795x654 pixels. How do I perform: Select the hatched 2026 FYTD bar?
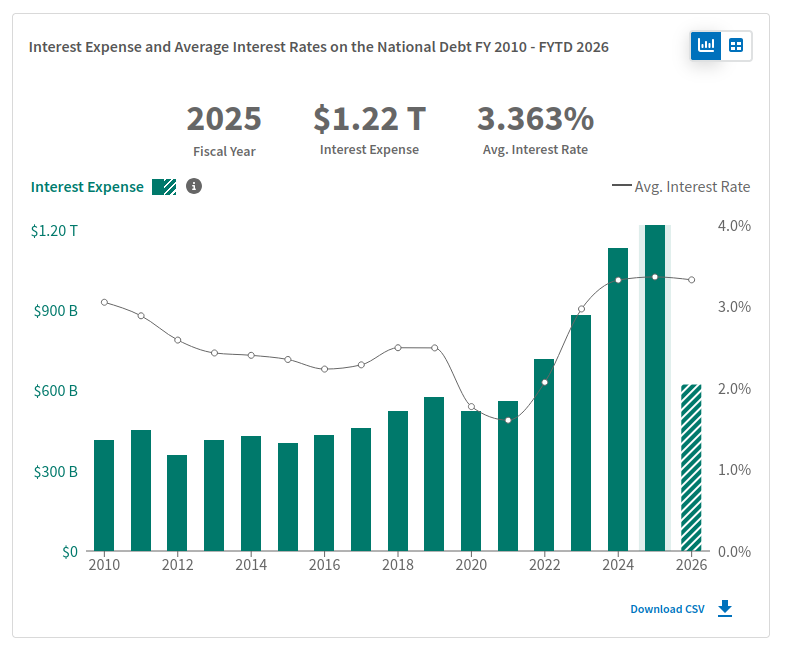[x=691, y=468]
